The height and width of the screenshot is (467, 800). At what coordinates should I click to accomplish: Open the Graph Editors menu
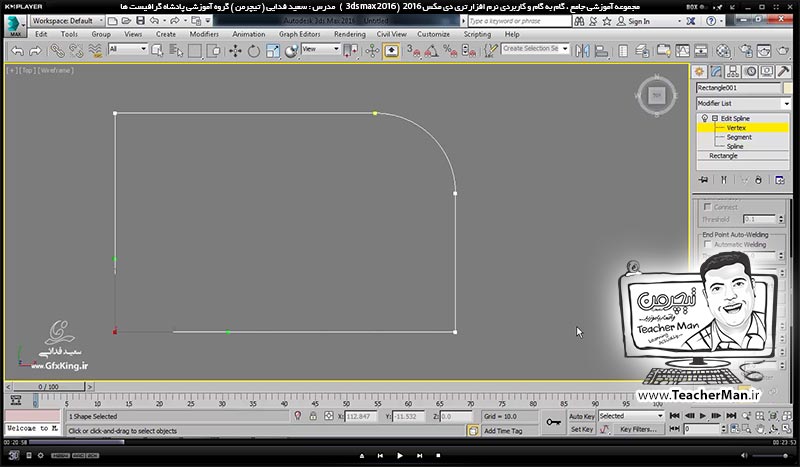tap(299, 34)
